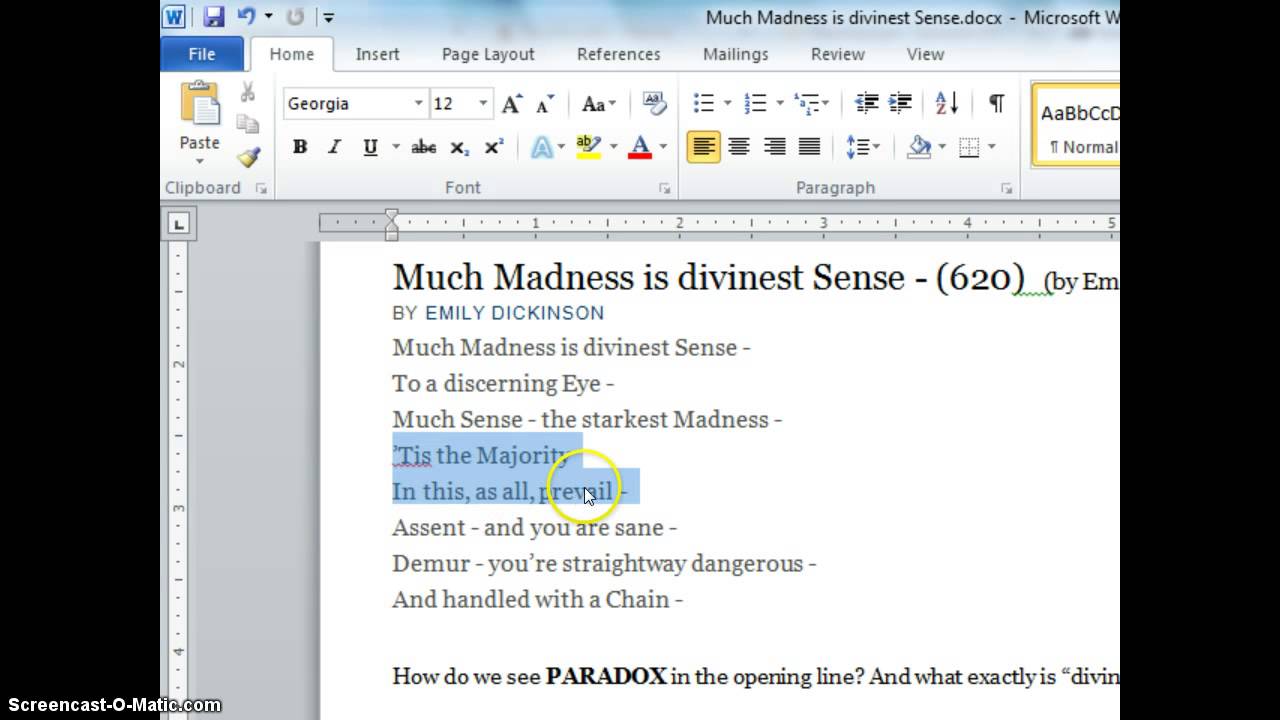Open the Clipboard pane launcher
Image resolution: width=1280 pixels, height=720 pixels.
[x=261, y=188]
